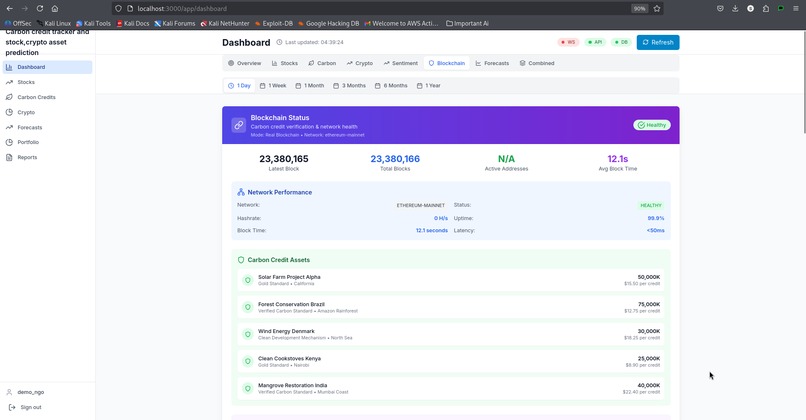Click the API connection status badge
This screenshot has height=420, width=806.
[596, 42]
